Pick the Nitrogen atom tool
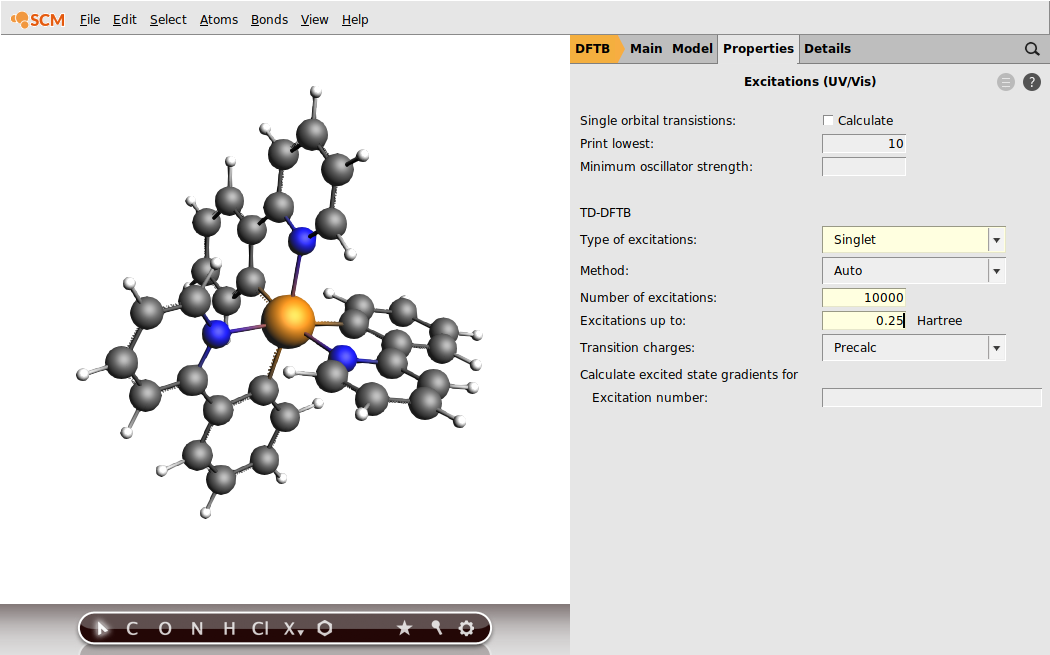The height and width of the screenshot is (655, 1050). (x=196, y=628)
